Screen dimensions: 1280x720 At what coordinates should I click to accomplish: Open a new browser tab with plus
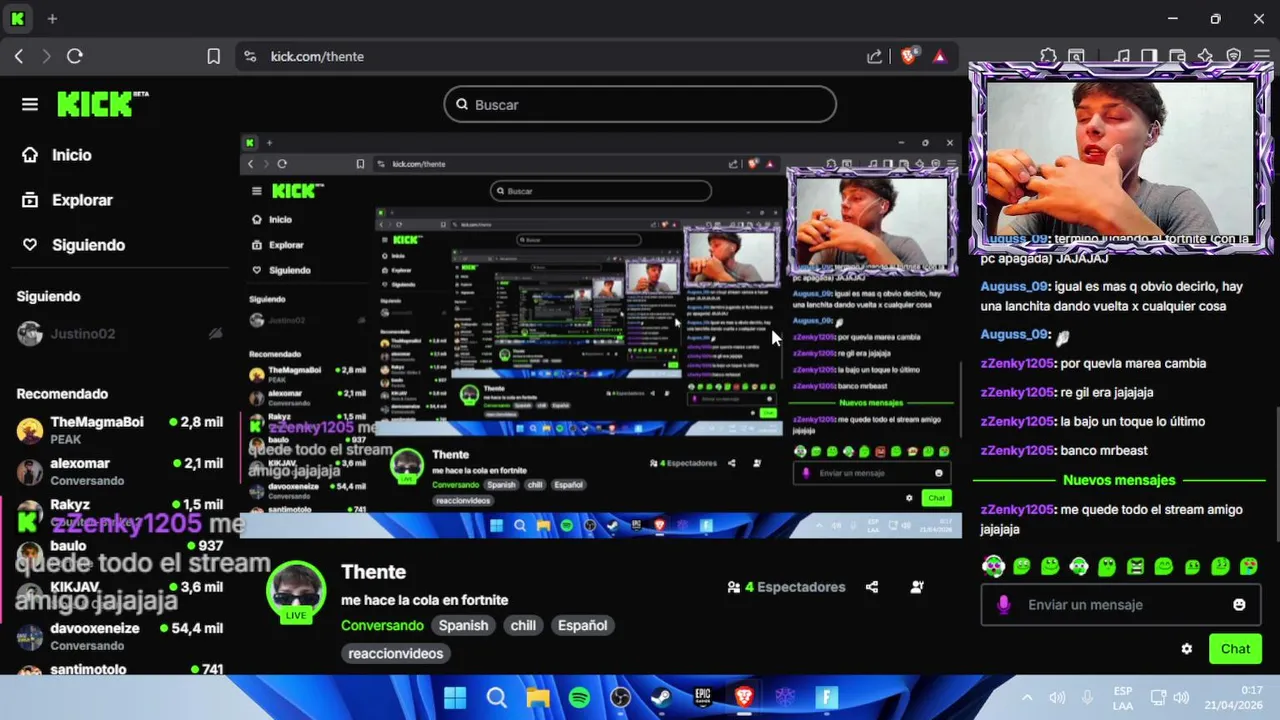click(x=52, y=19)
